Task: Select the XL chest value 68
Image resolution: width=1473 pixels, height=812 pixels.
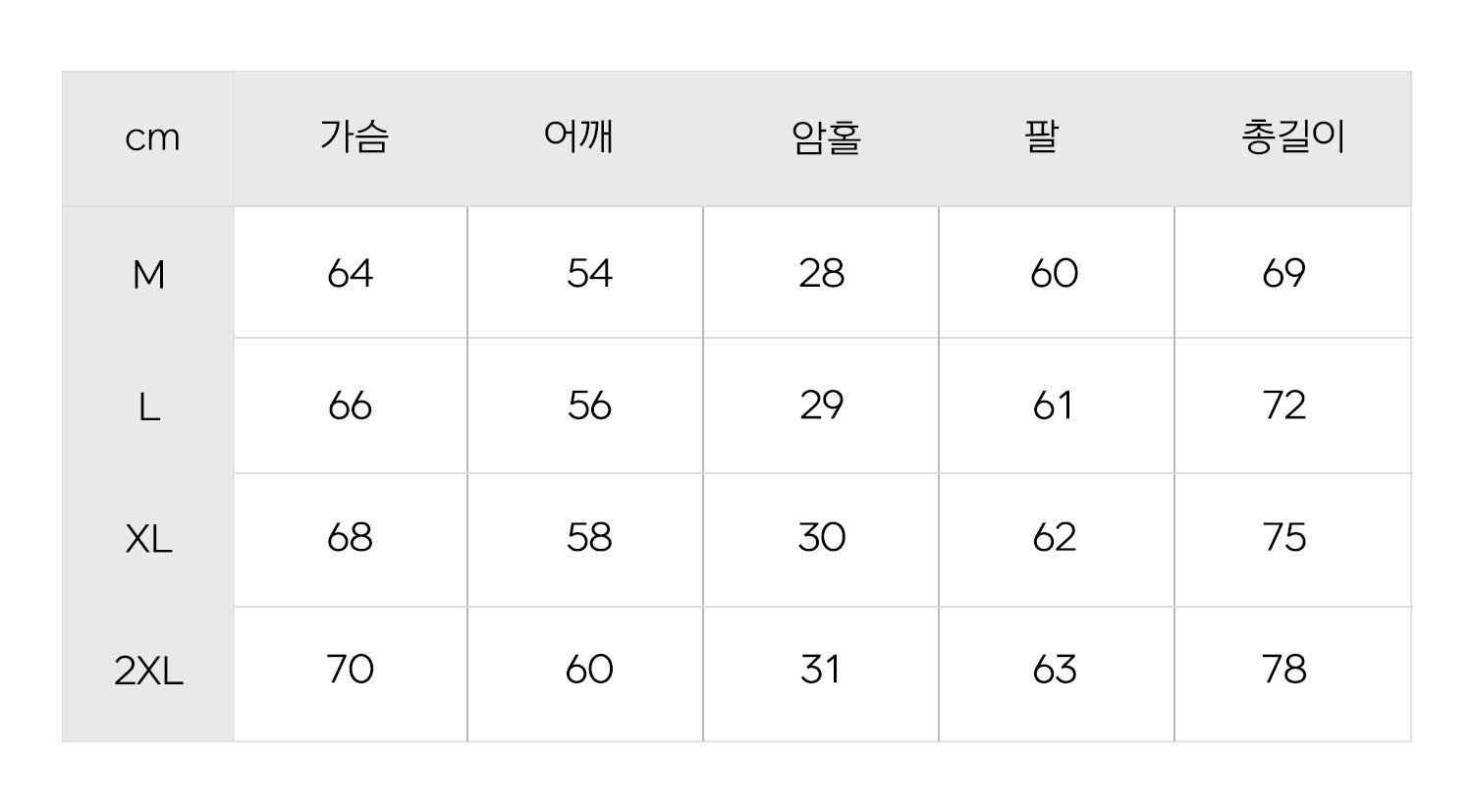Action: (351, 537)
